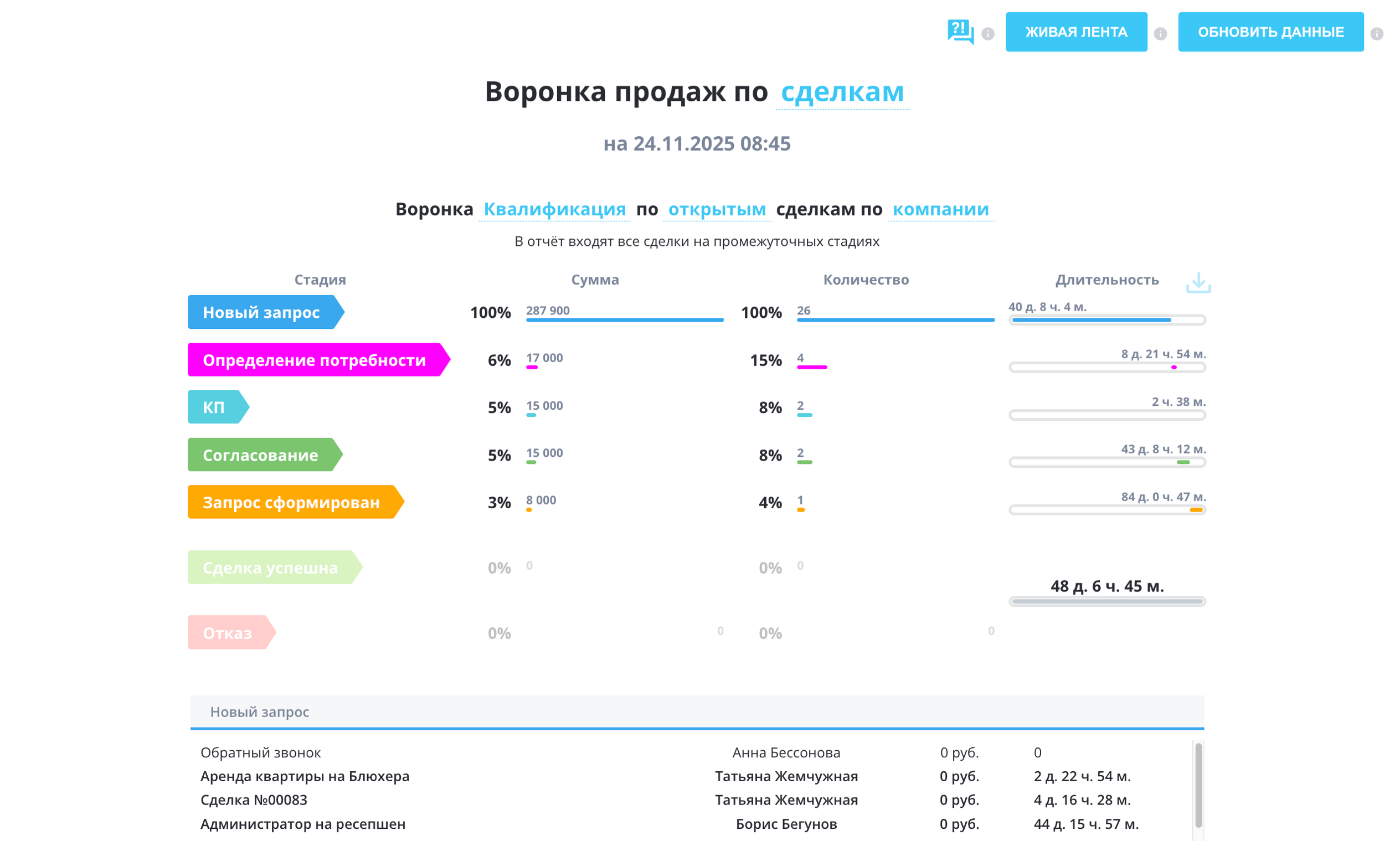Change the открытым deals filter
Viewport: 1400px width, 841px height.
tap(717, 209)
